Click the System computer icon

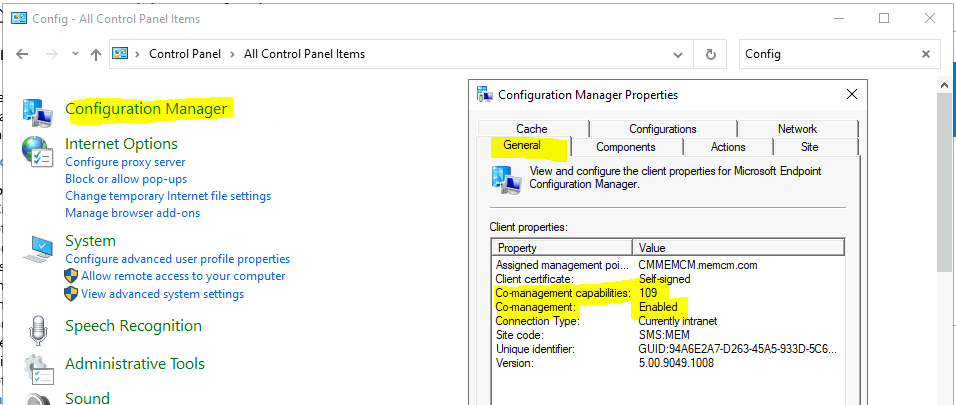(x=39, y=249)
